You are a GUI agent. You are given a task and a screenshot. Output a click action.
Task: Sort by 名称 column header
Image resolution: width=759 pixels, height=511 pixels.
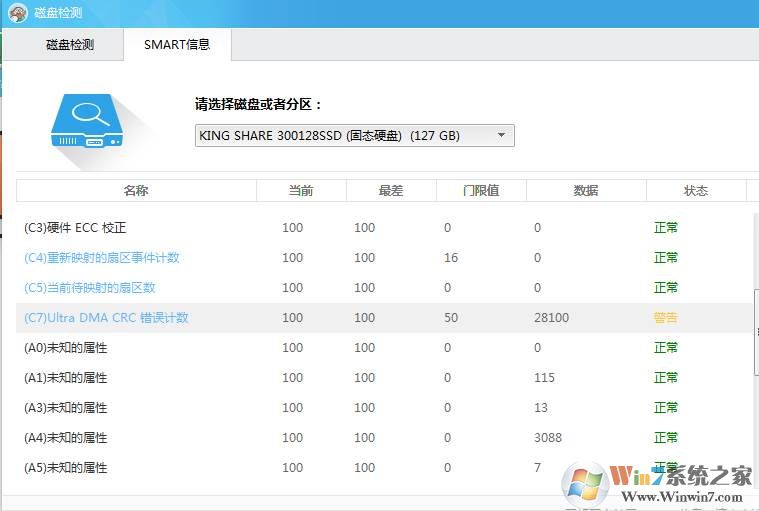136,190
